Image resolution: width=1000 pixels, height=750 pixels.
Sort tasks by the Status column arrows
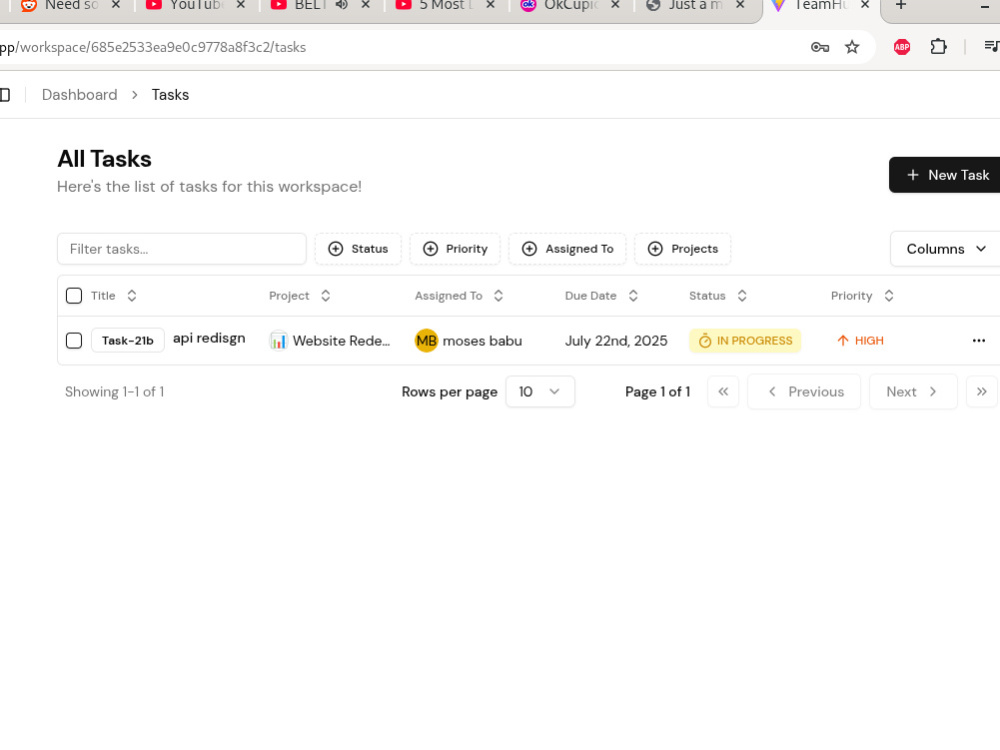click(x=742, y=296)
